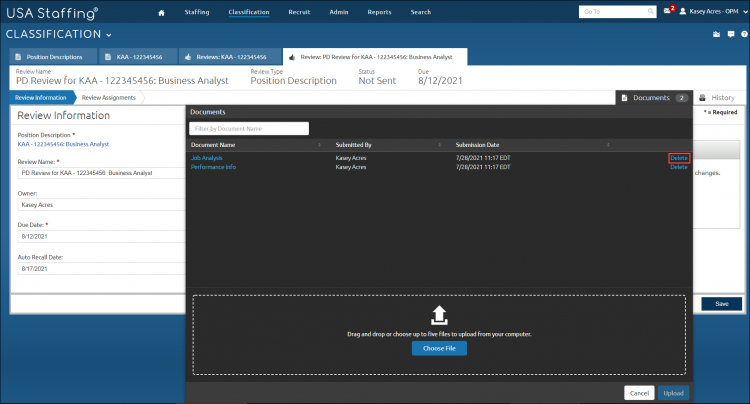Switch to the KAA - 122345456 tab
750x404 pixels.
138,57
